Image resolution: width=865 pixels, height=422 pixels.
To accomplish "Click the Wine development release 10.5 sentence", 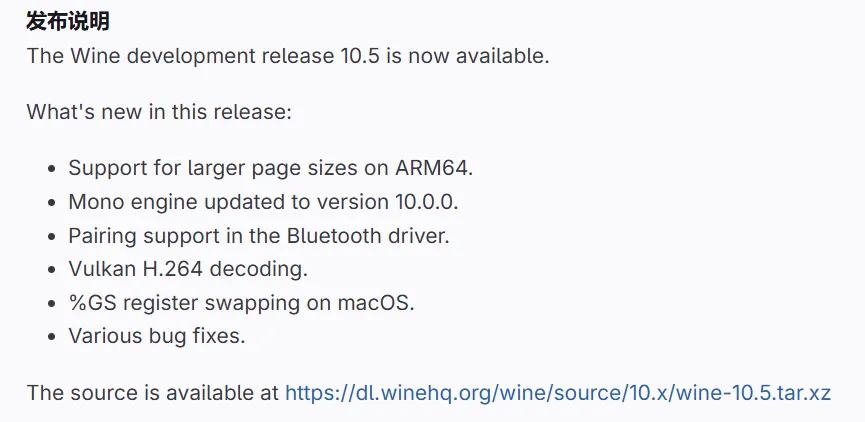I will tap(288, 56).
